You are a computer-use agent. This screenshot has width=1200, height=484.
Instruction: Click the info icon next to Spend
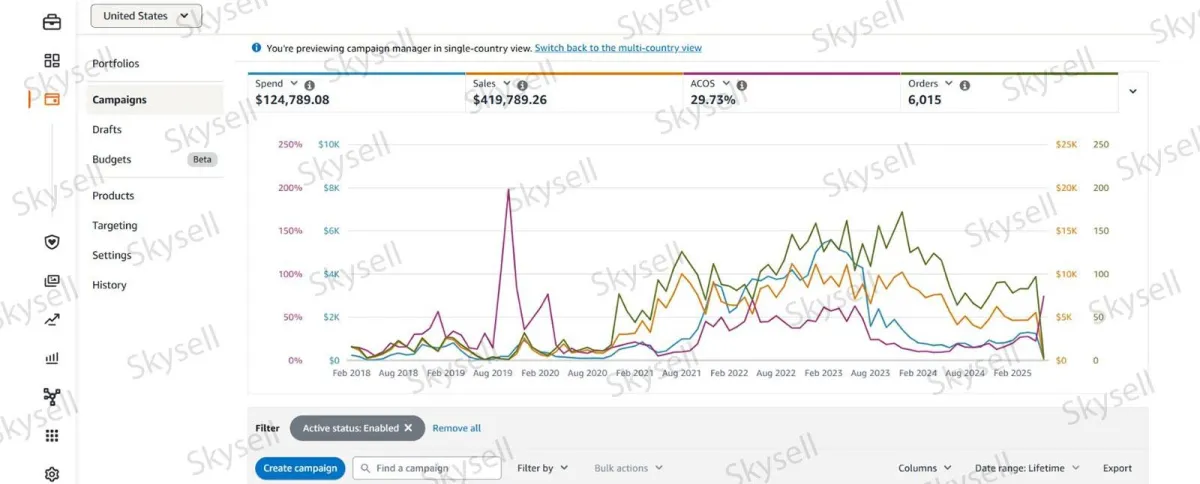309,85
